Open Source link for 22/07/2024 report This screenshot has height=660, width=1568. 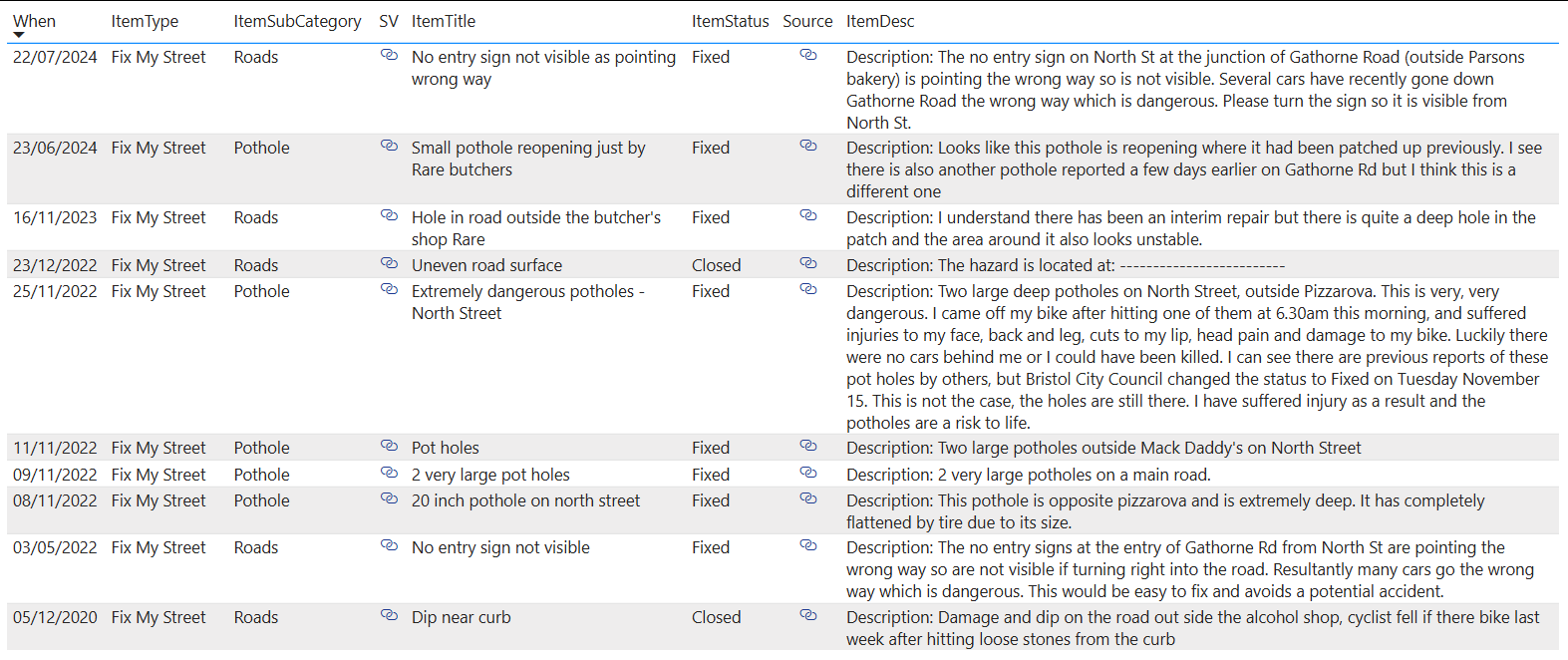click(x=807, y=55)
